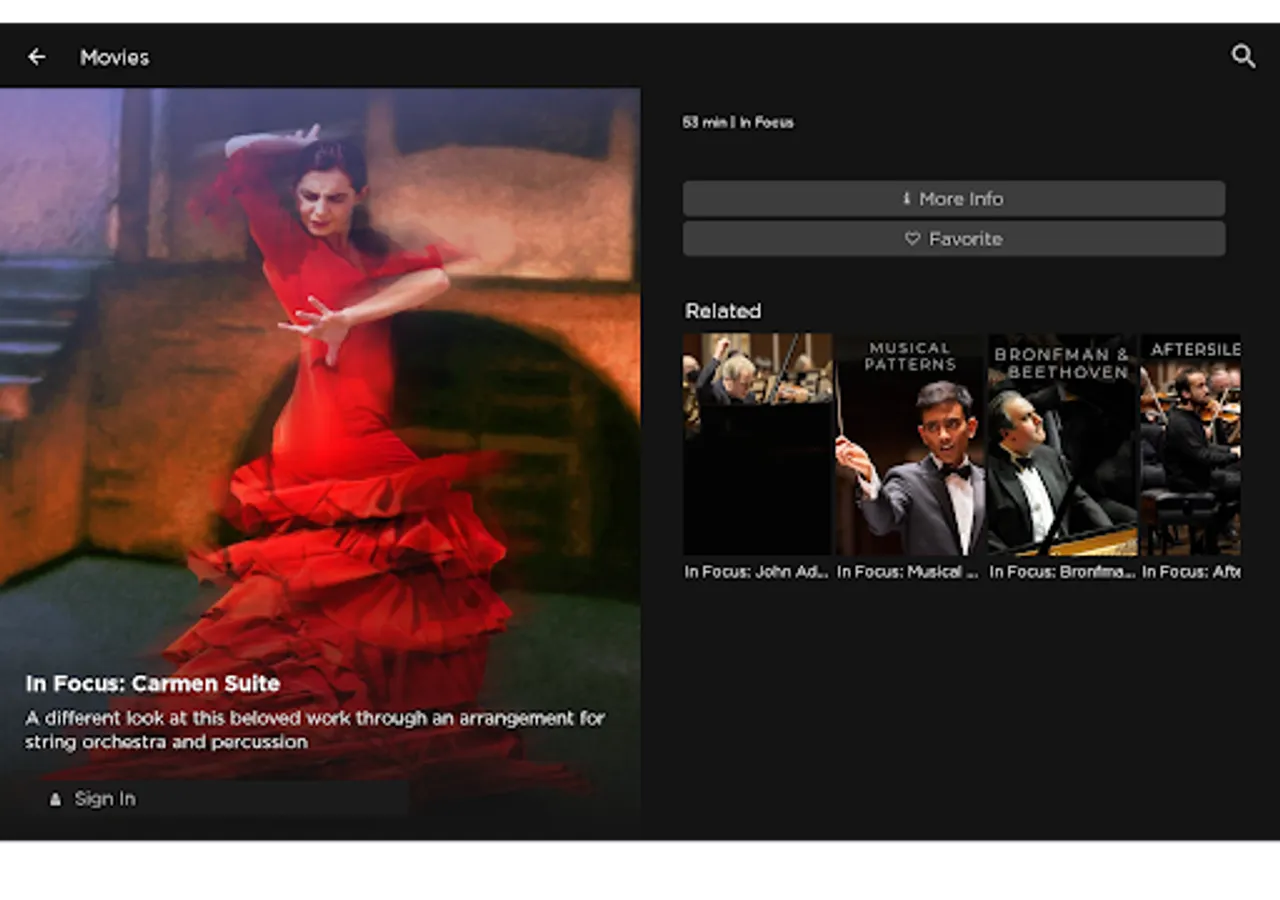This screenshot has height=900, width=1280.
Task: Click the "In Focus: Bronfma..." caption
Action: point(1061,572)
